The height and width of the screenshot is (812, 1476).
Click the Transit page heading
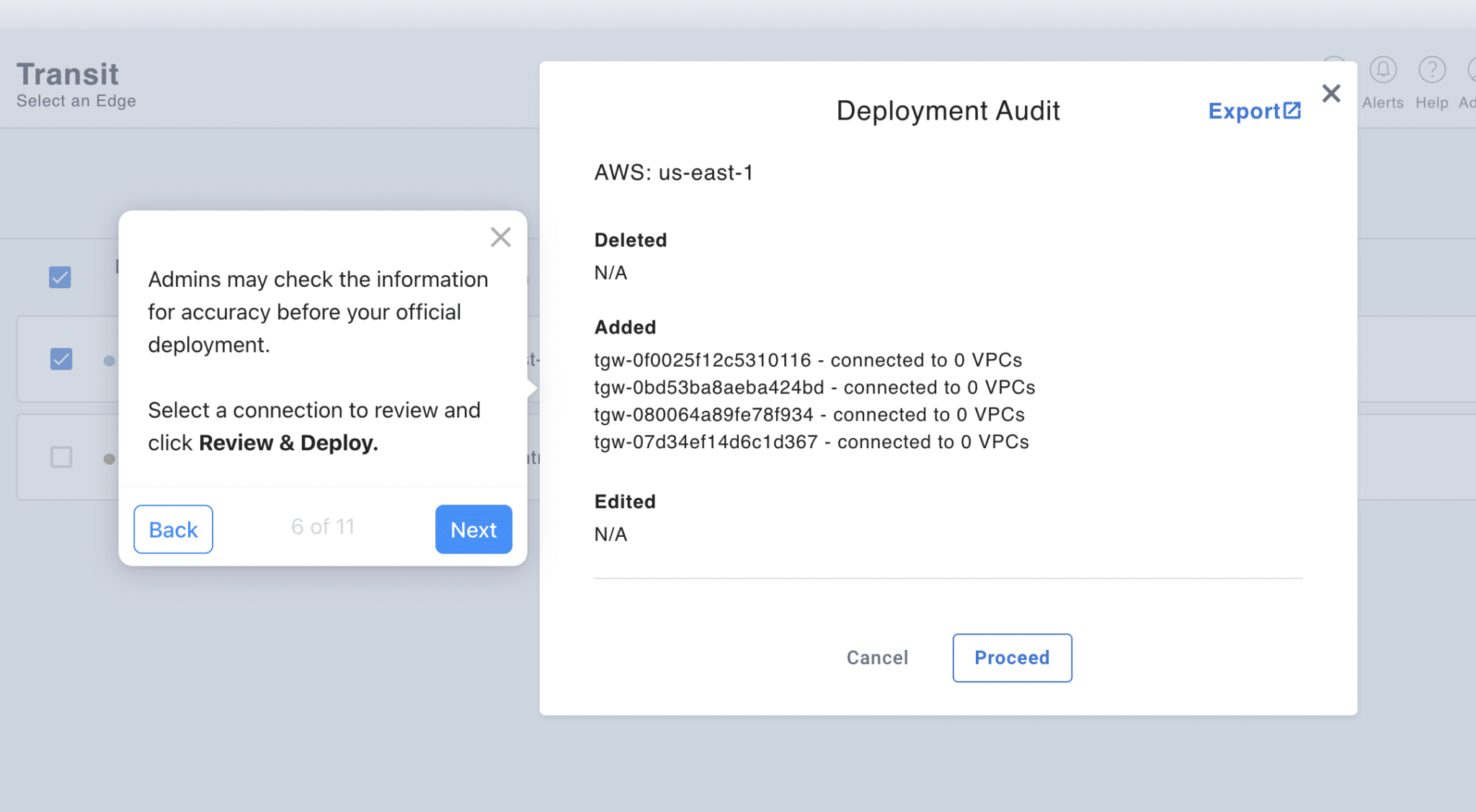(68, 74)
